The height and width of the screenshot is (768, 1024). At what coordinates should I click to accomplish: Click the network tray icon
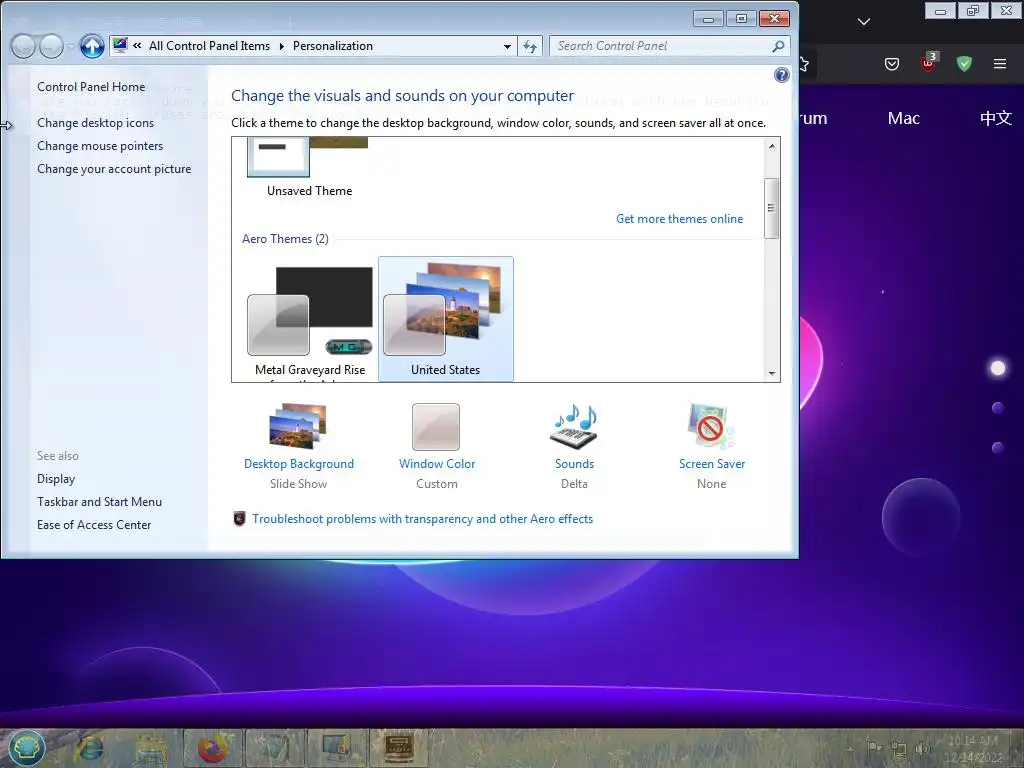[899, 749]
